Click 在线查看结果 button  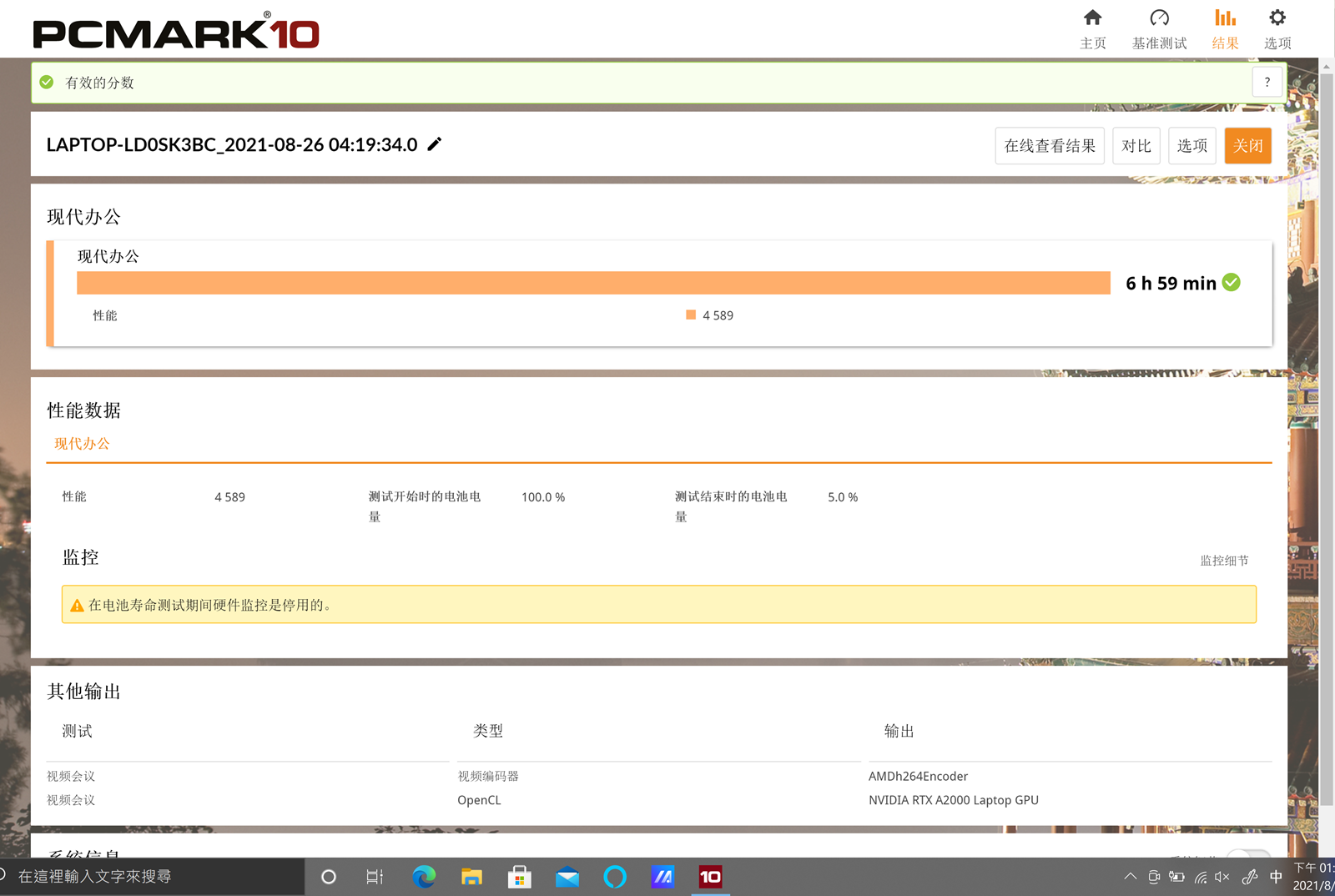click(x=1050, y=146)
